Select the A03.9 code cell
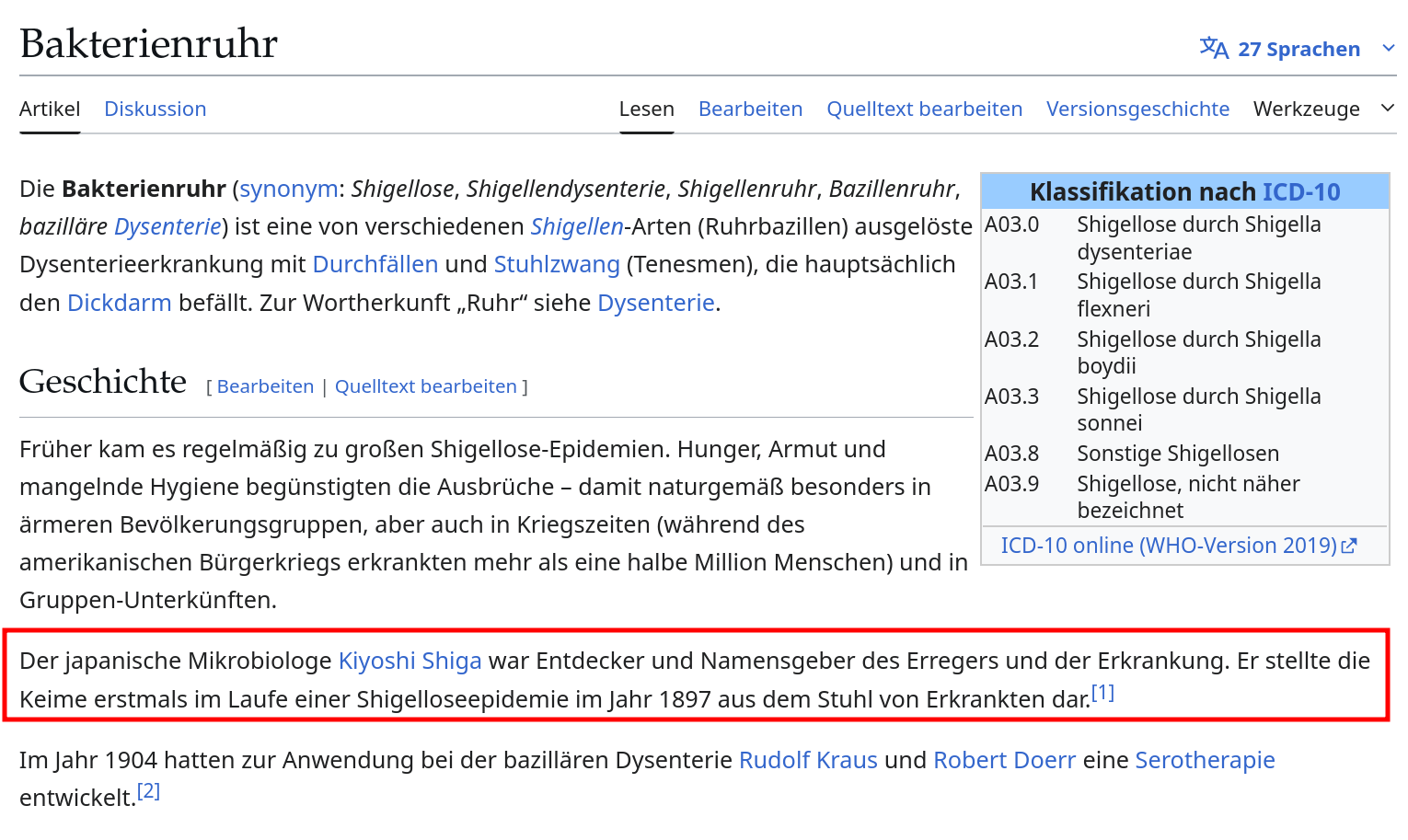This screenshot has width=1408, height=840. point(1012,484)
